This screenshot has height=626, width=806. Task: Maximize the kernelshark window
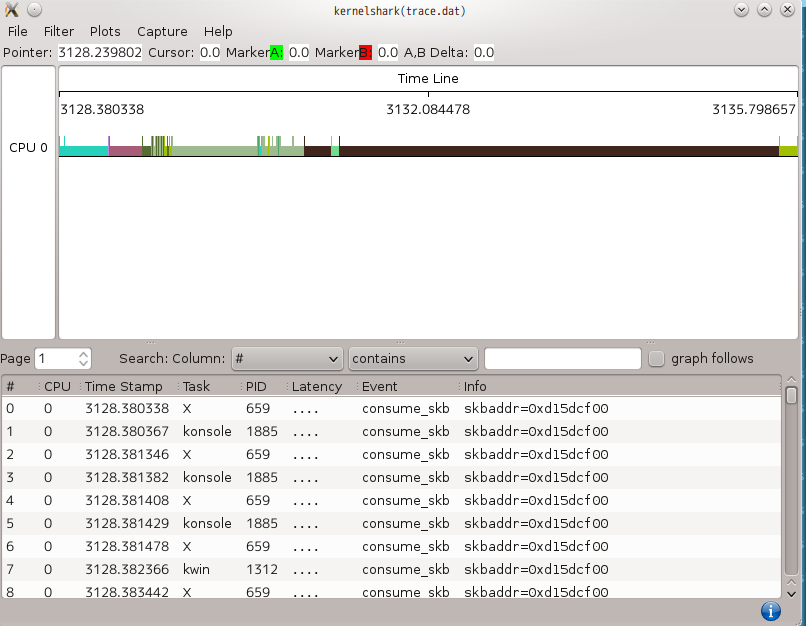click(764, 9)
